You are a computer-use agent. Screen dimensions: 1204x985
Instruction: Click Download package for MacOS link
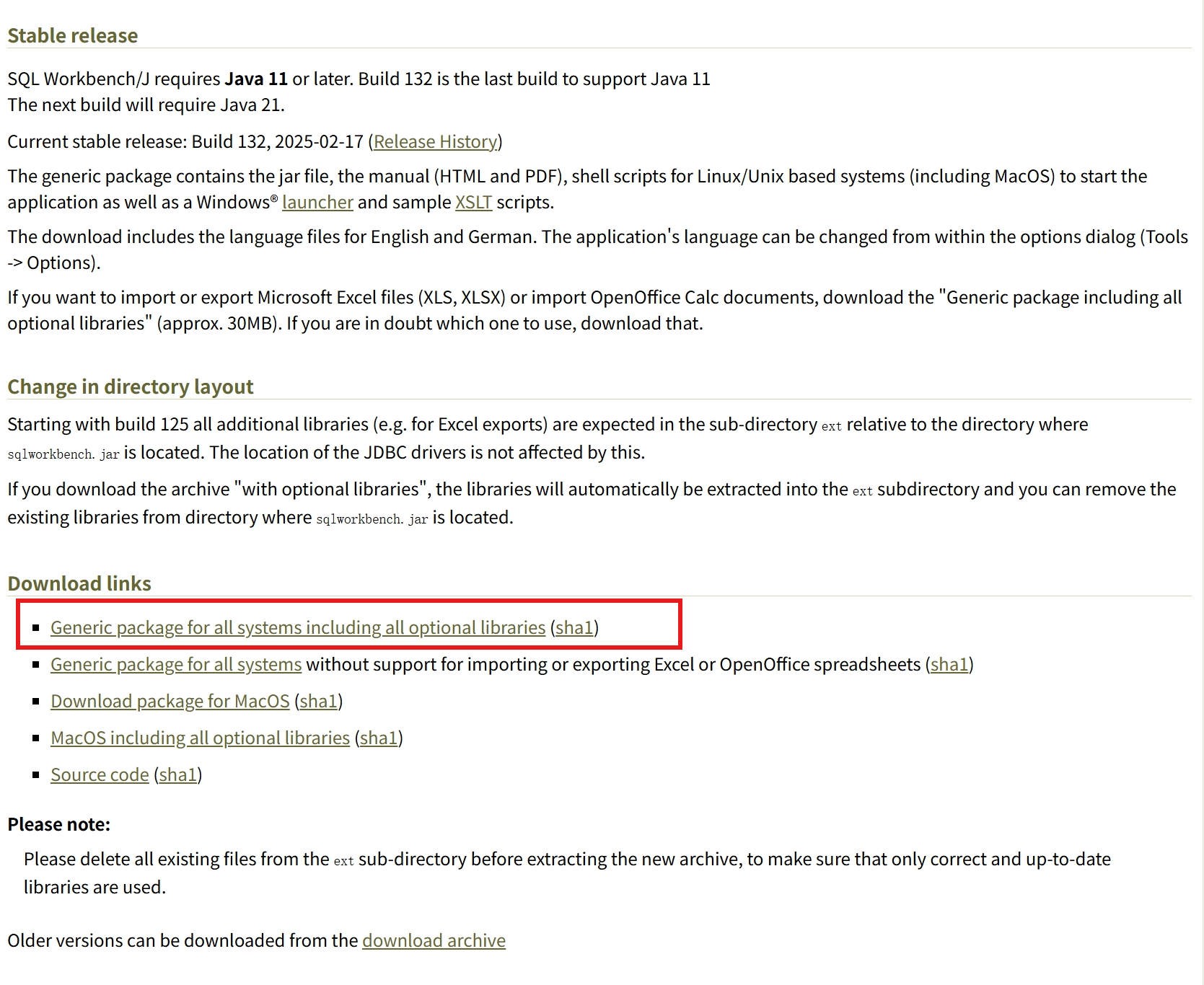[170, 701]
